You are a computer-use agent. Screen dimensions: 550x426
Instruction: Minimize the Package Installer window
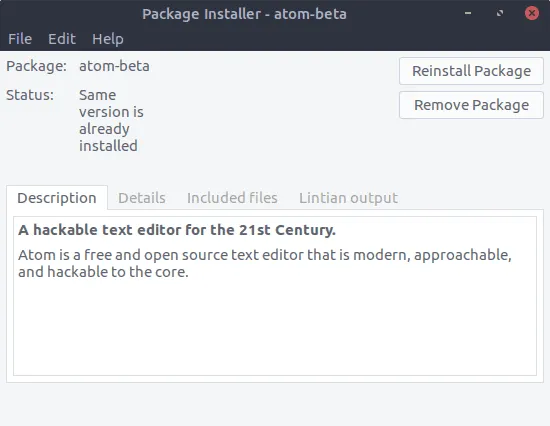pos(468,13)
